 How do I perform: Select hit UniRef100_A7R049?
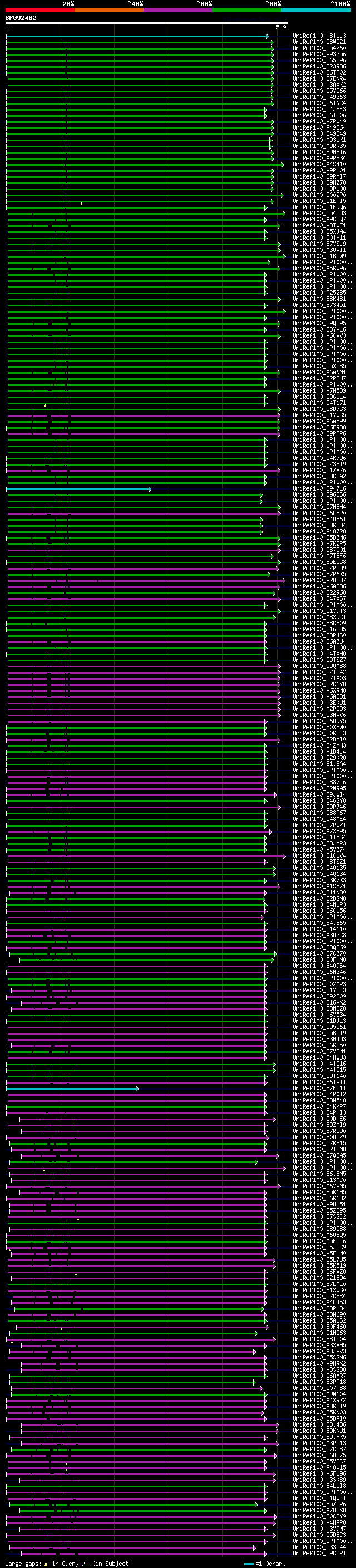pyautogui.click(x=319, y=122)
